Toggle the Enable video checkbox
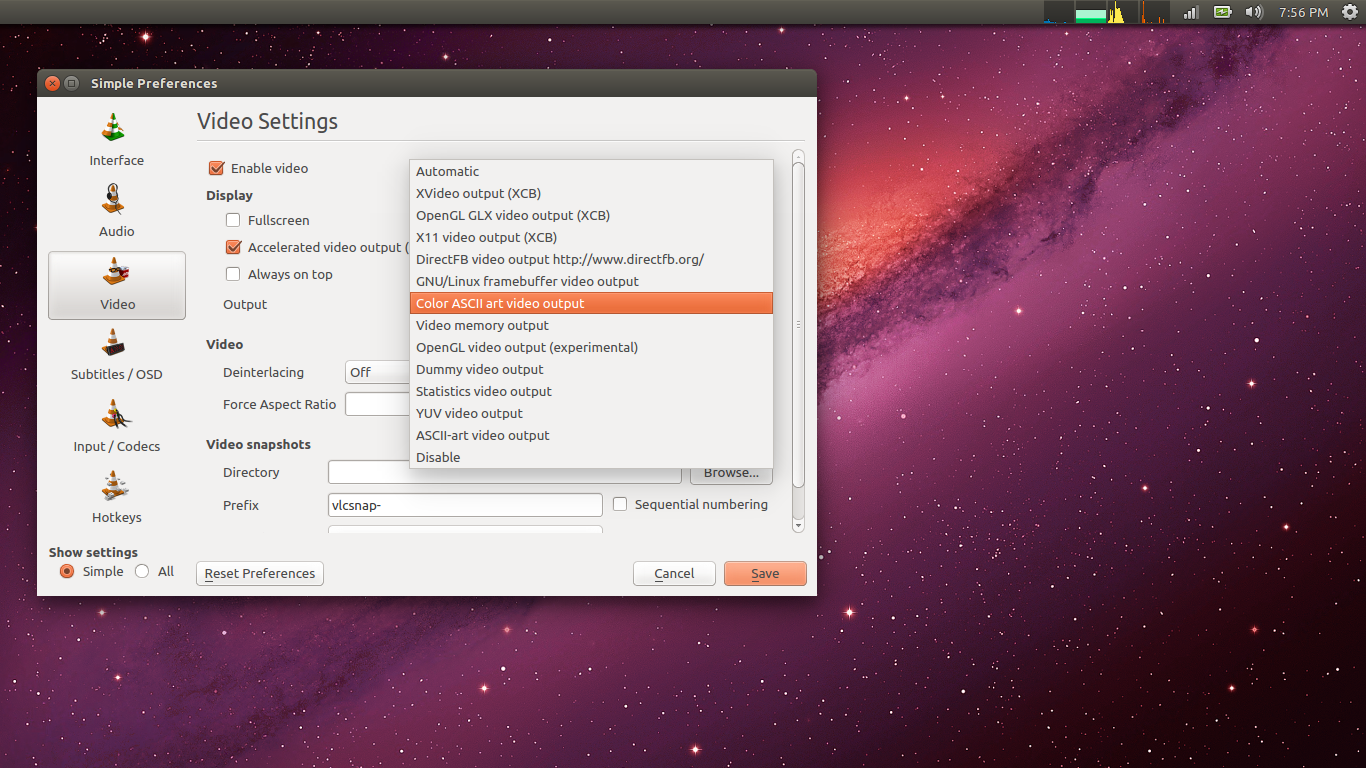Image resolution: width=1366 pixels, height=768 pixels. [216, 168]
